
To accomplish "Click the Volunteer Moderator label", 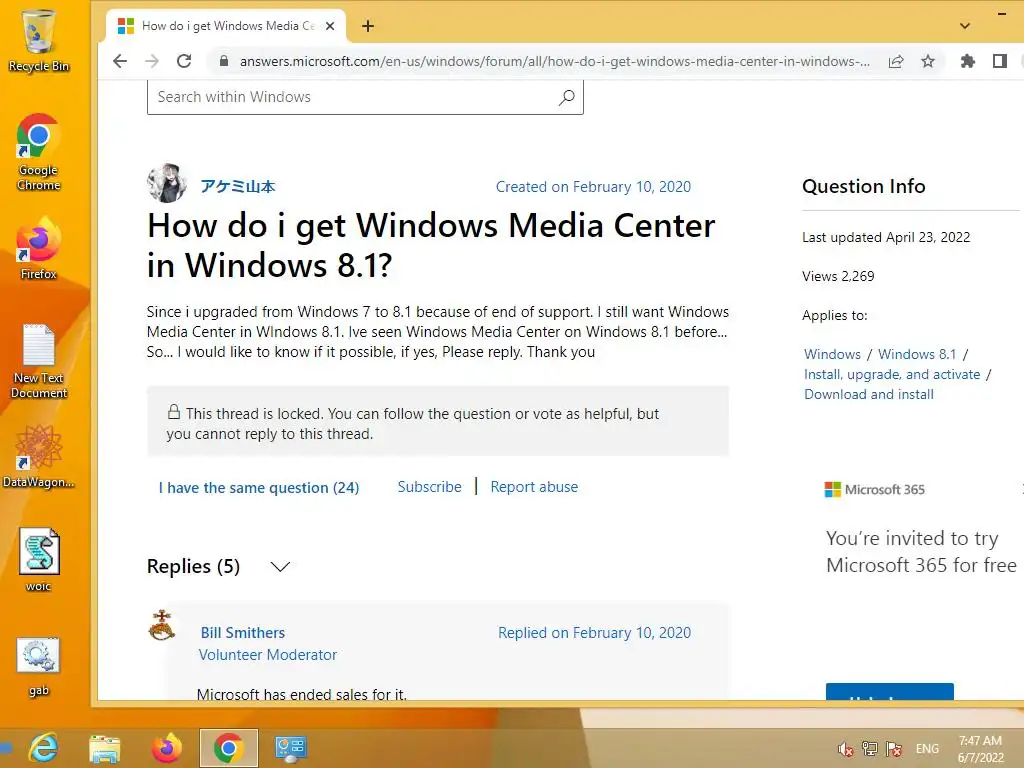I will [x=268, y=654].
